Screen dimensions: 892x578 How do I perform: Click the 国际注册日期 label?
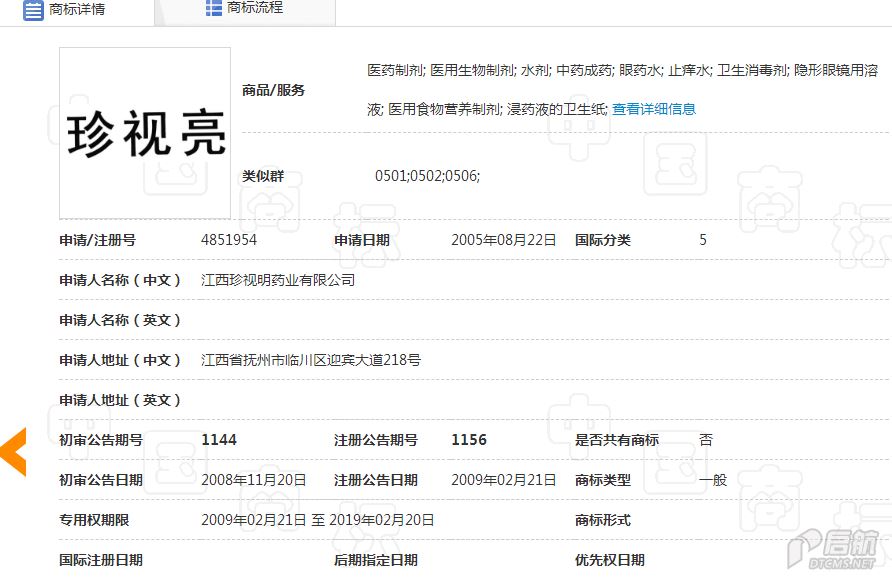click(101, 560)
